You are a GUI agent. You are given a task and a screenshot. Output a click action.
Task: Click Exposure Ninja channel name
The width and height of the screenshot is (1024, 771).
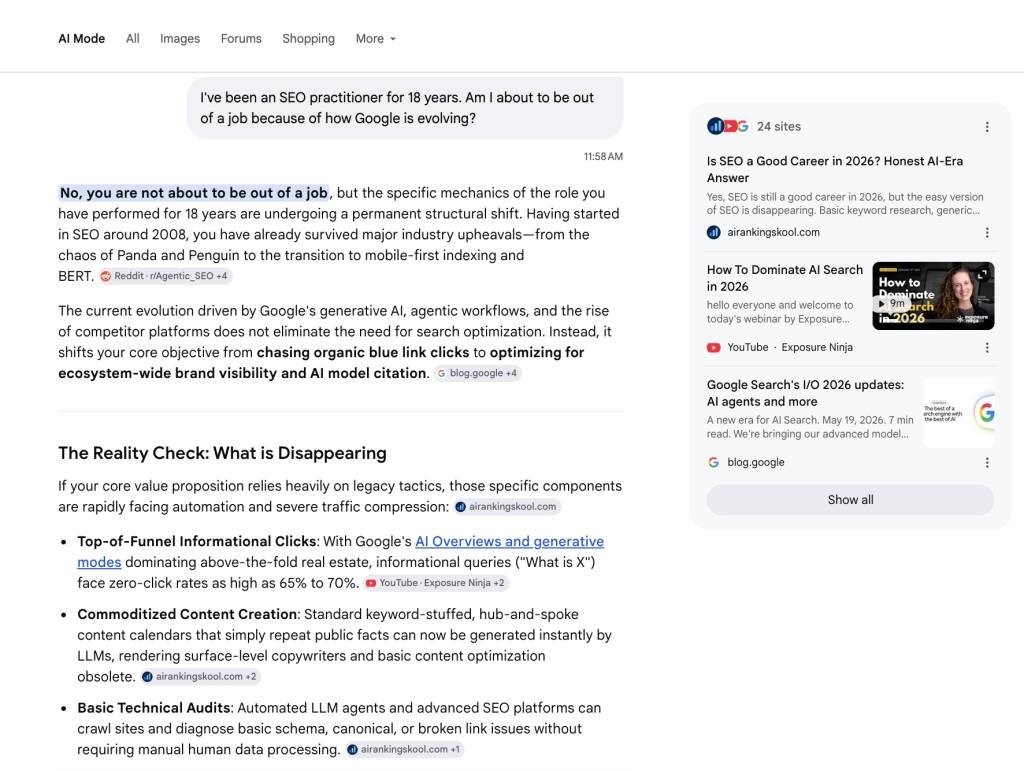[817, 347]
